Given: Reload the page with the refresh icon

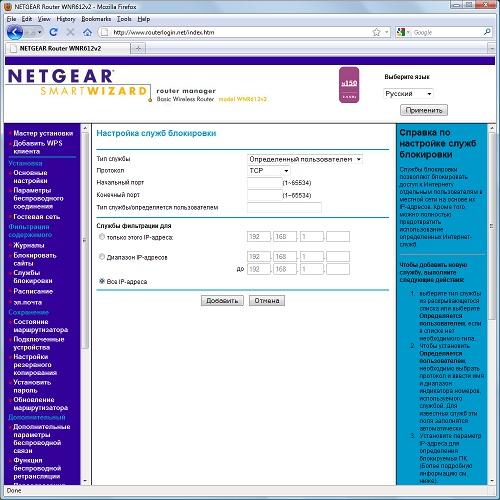Looking at the screenshot, I should (x=53, y=32).
